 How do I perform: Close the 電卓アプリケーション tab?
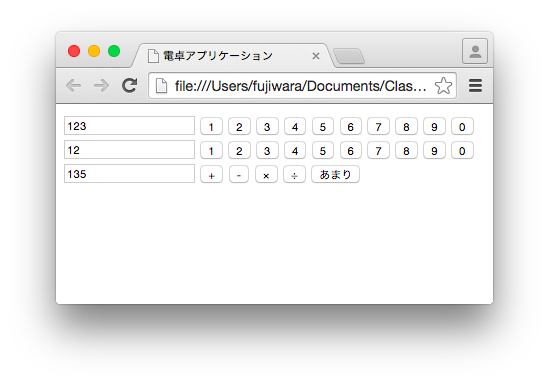click(x=316, y=56)
